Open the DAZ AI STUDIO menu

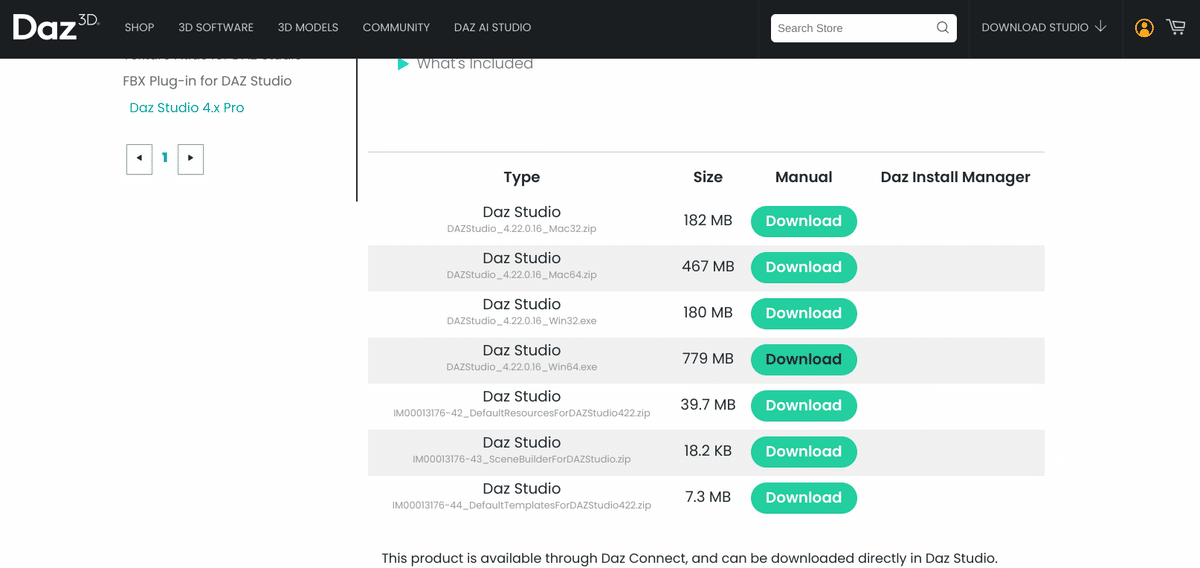492,28
